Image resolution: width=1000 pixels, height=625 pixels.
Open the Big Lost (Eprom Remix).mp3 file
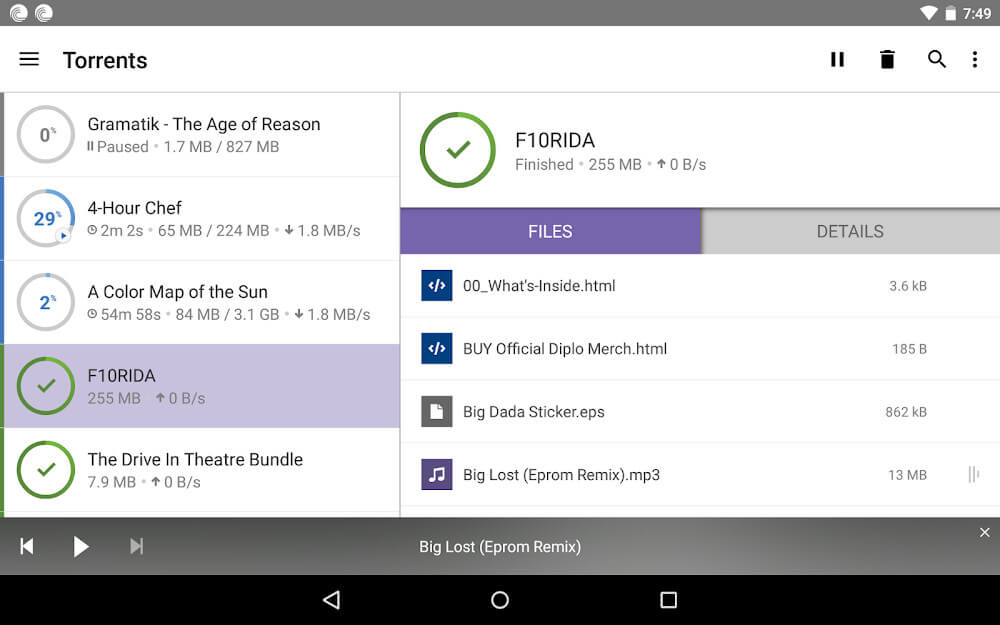(700, 474)
